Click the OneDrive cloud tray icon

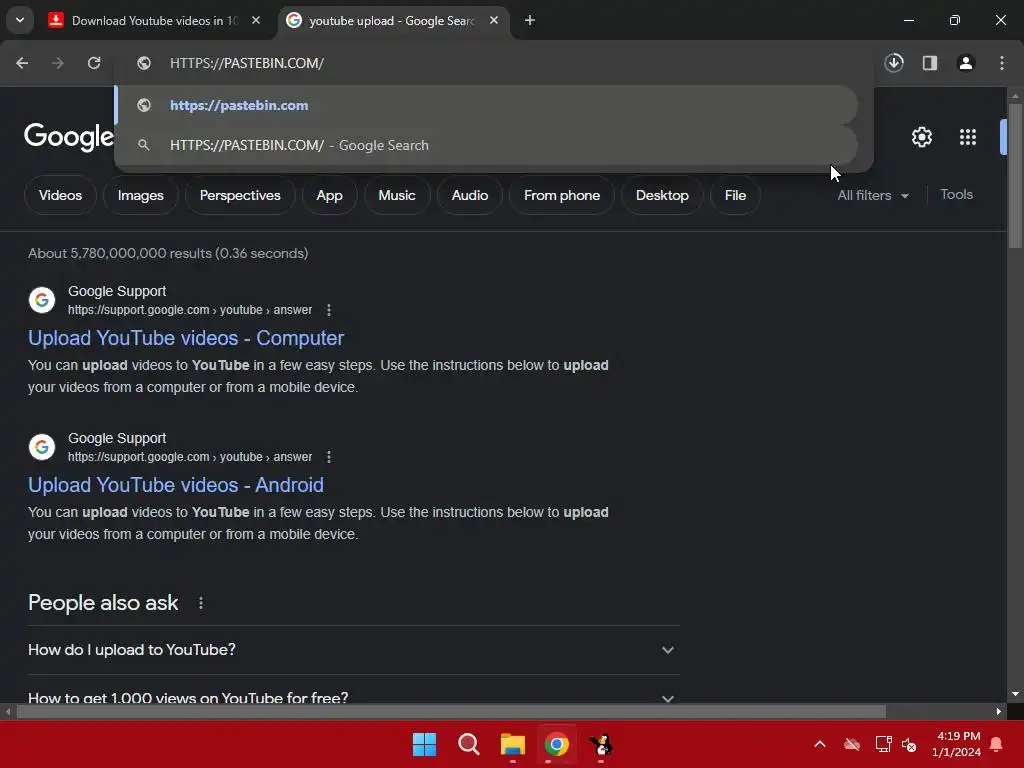click(852, 744)
